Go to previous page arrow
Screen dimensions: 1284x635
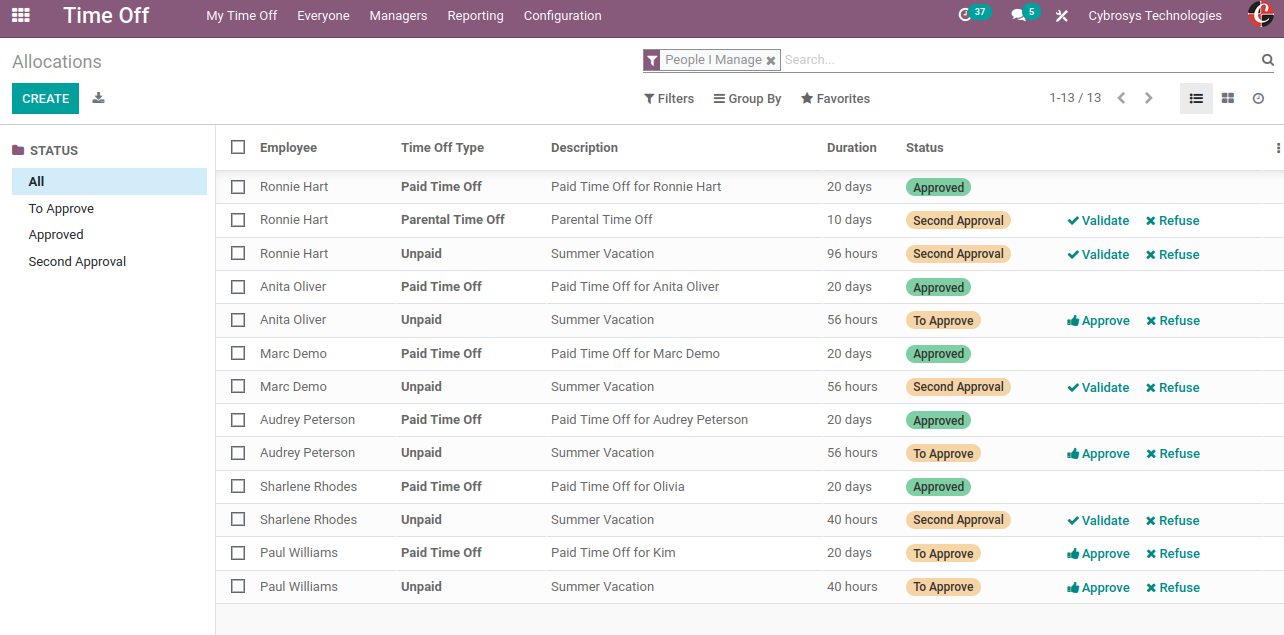tap(1121, 98)
